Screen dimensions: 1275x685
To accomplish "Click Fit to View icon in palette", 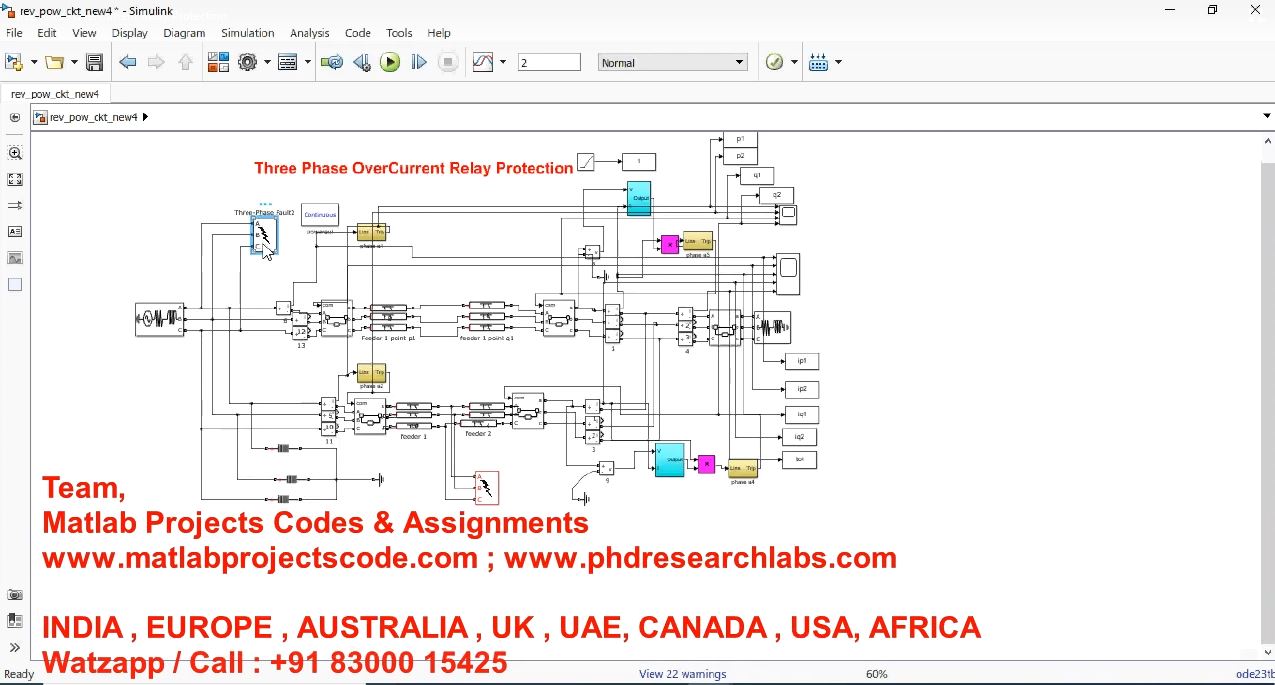I will click(15, 179).
